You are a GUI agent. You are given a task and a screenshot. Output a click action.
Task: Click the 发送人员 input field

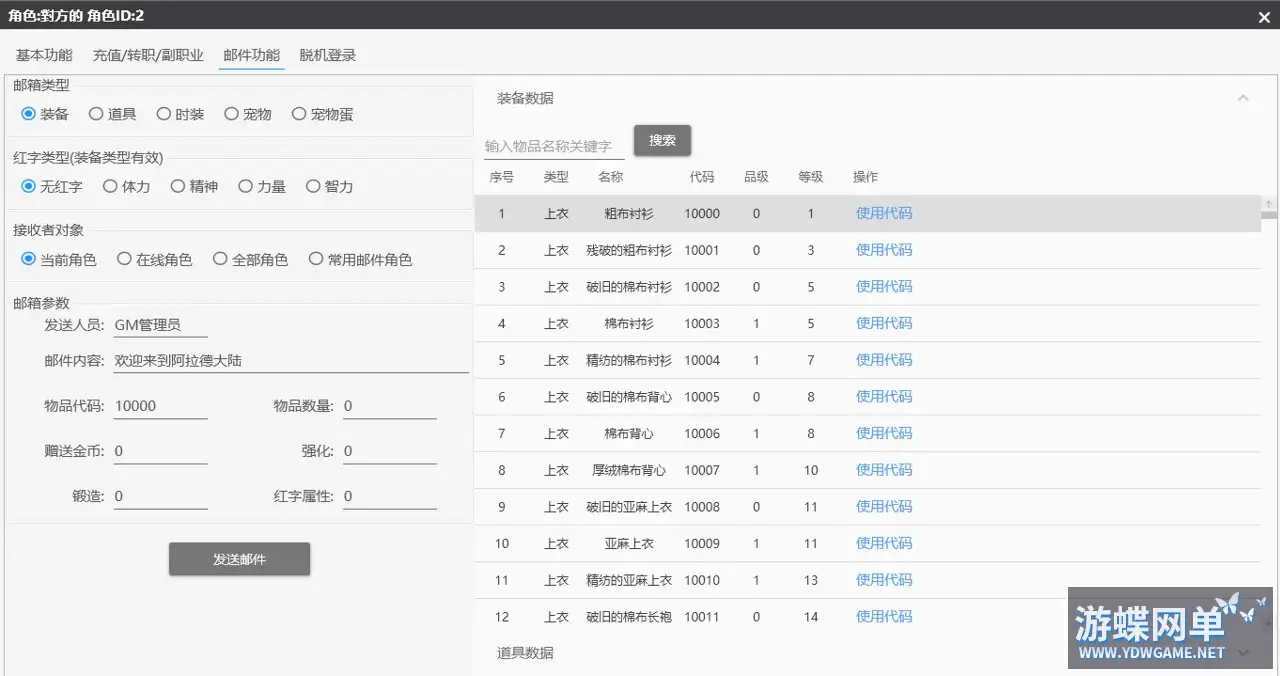(161, 324)
